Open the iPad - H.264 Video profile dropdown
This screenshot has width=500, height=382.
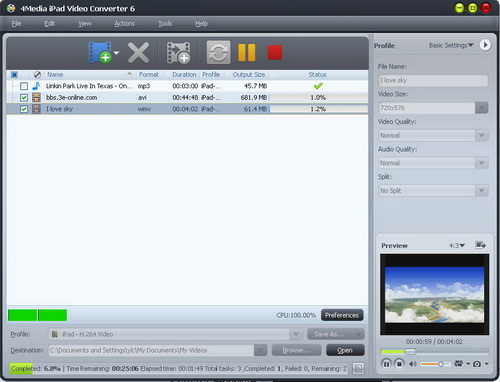(x=296, y=334)
